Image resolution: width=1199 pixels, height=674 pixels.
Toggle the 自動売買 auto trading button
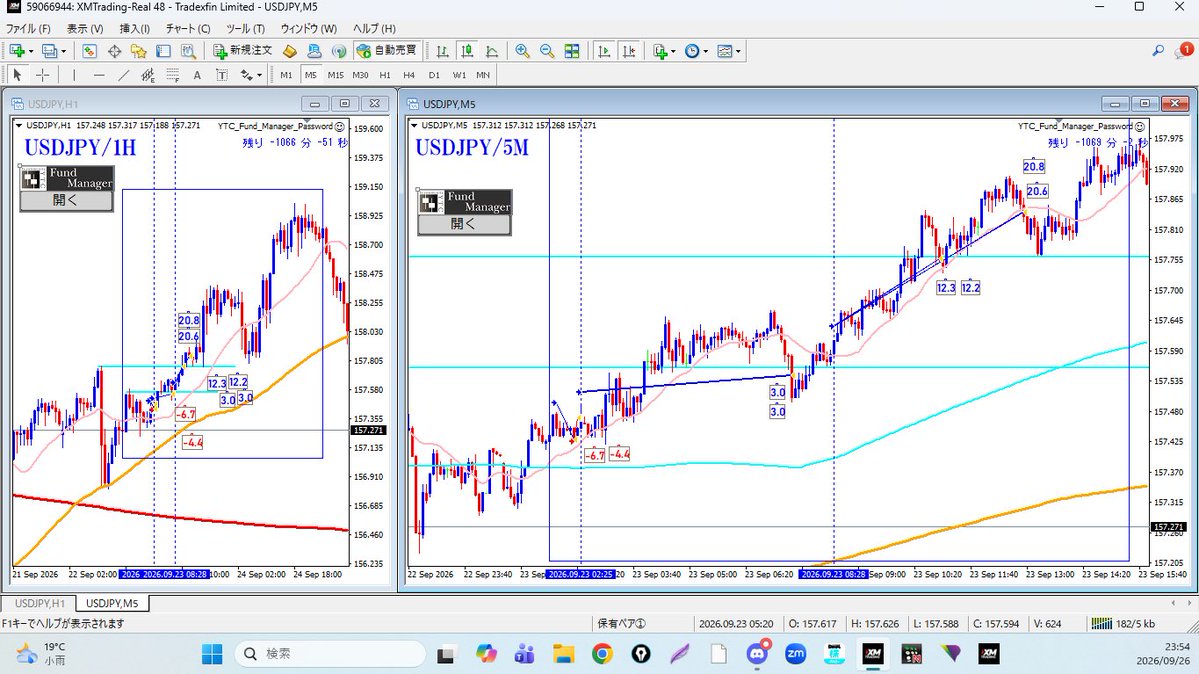pos(387,51)
